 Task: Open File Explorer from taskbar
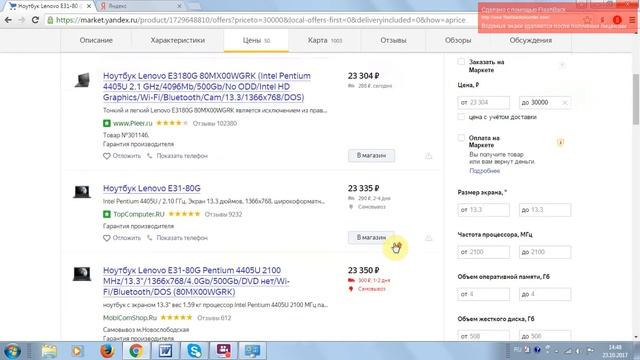[49, 351]
